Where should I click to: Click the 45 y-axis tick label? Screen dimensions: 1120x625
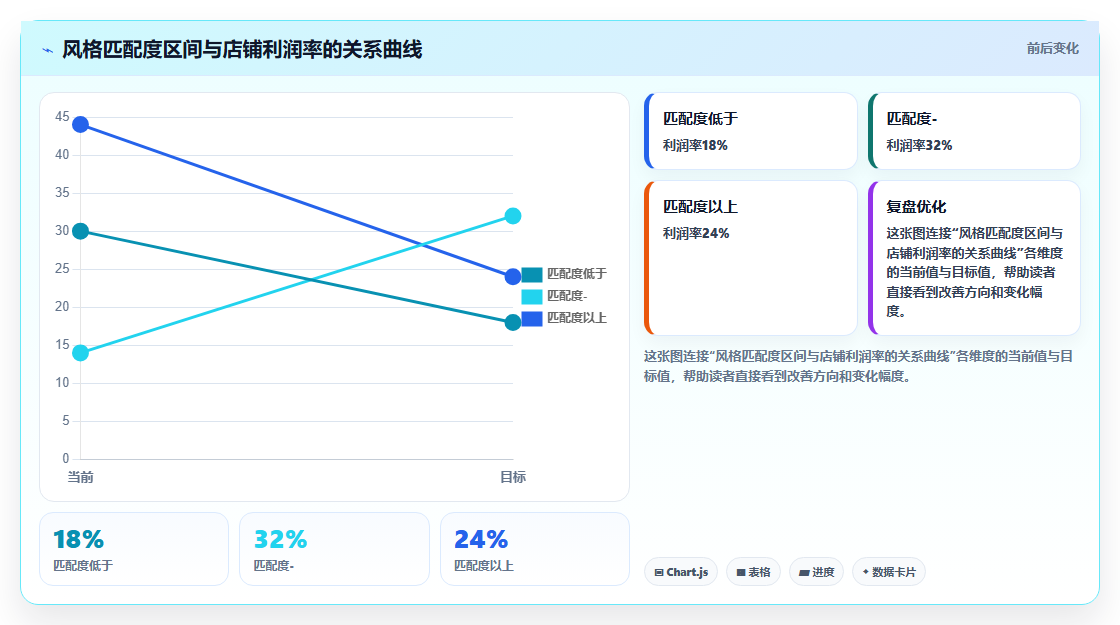coord(62,116)
